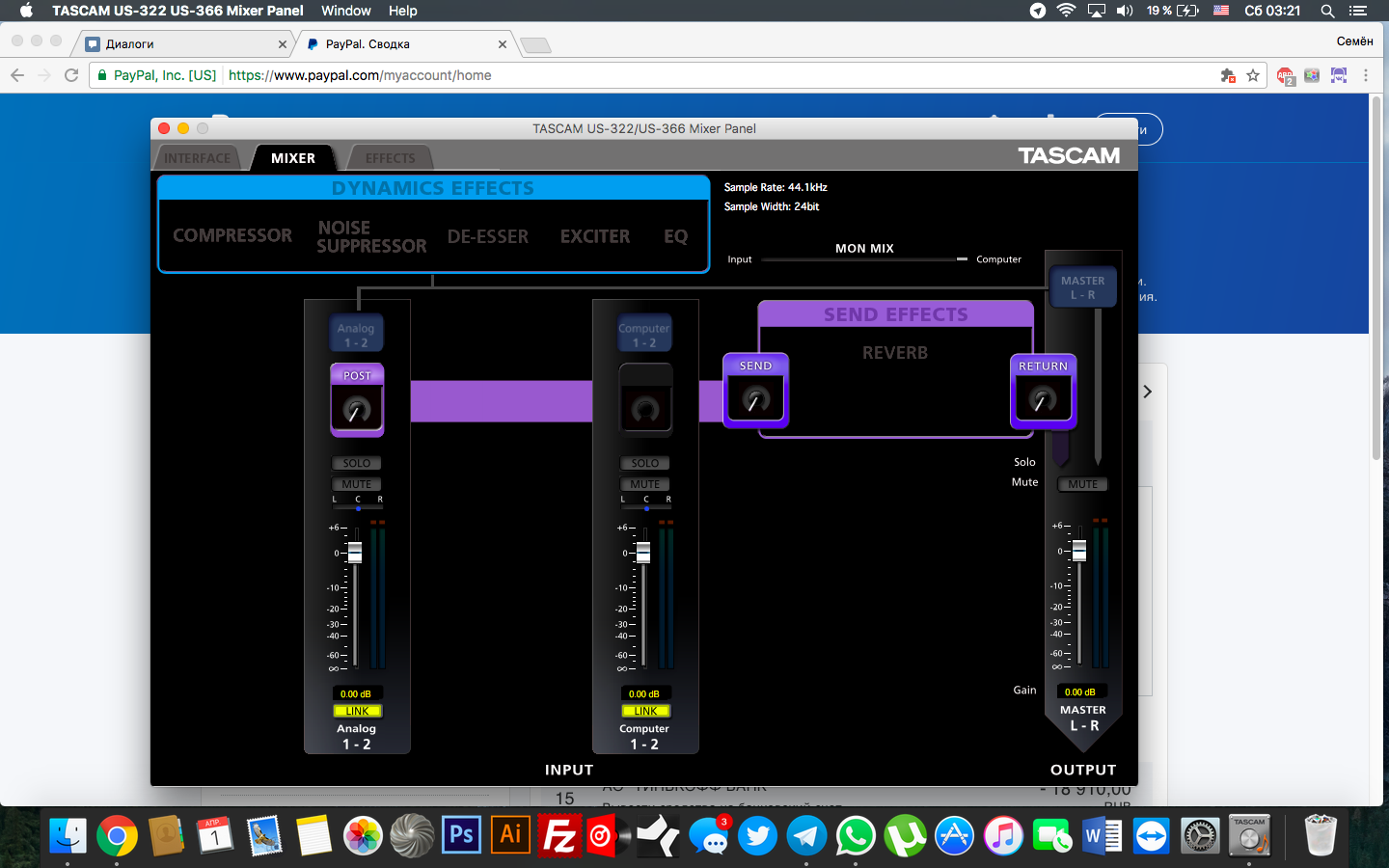Screen dimensions: 1389x868
Task: Open iTunes from the dock
Action: tap(1003, 835)
